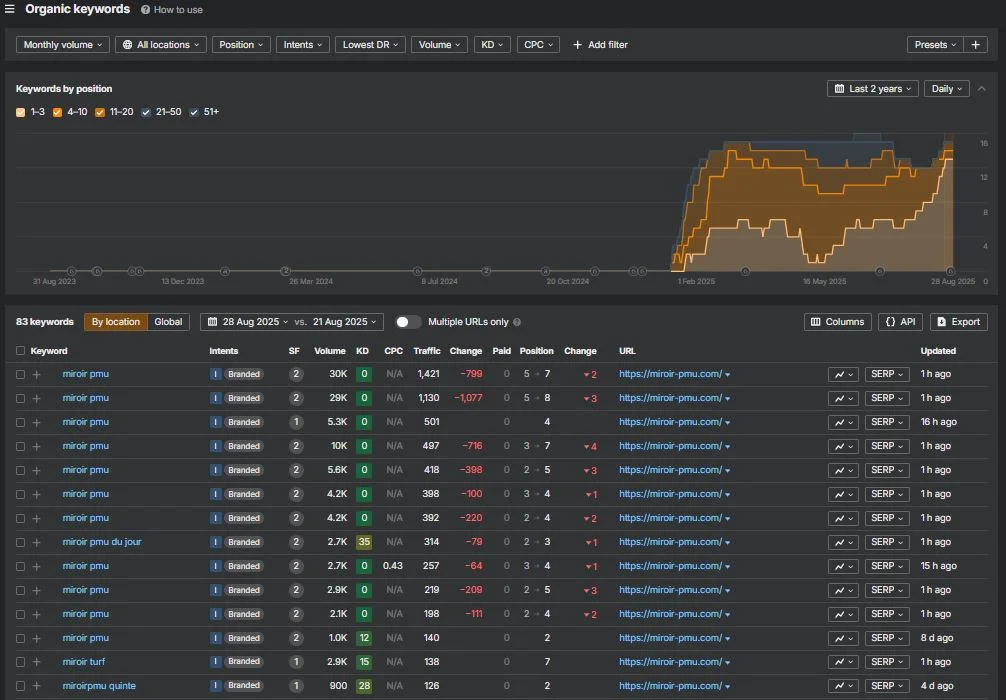Toggle the 11–20 position checkbox
The width and height of the screenshot is (1006, 700).
[99, 112]
